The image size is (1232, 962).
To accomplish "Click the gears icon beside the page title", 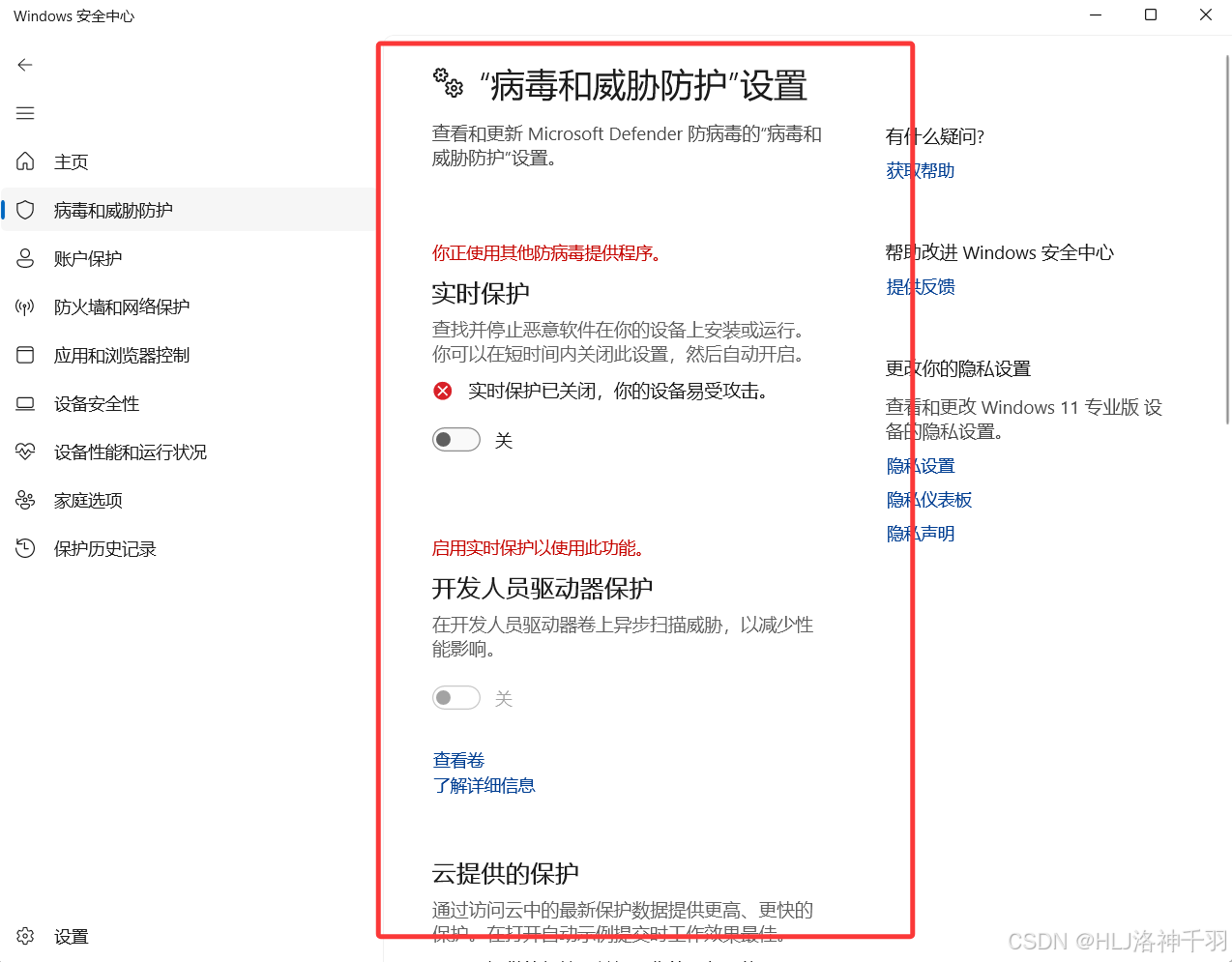I will click(x=448, y=83).
